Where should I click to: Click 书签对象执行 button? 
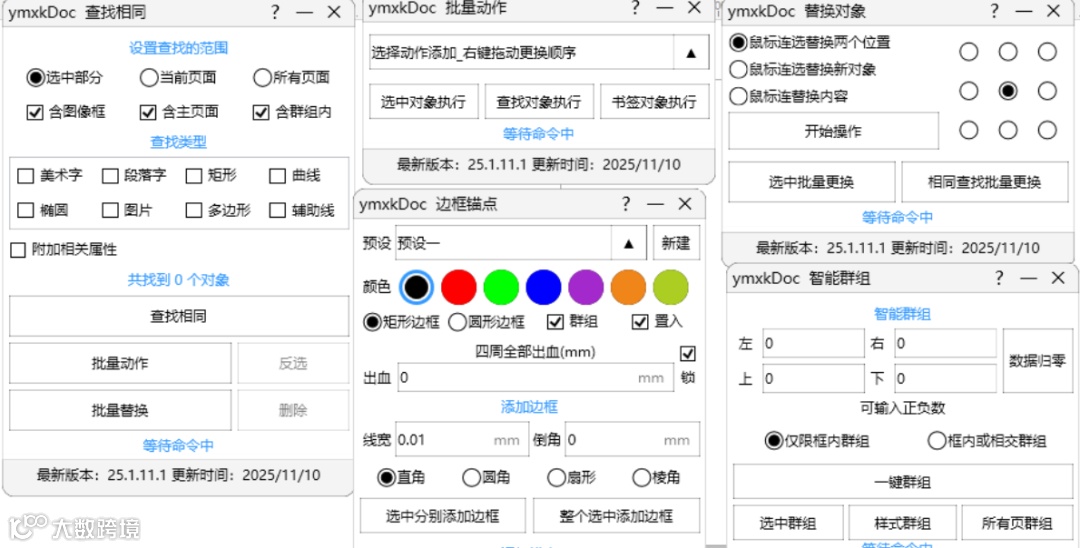pos(654,103)
